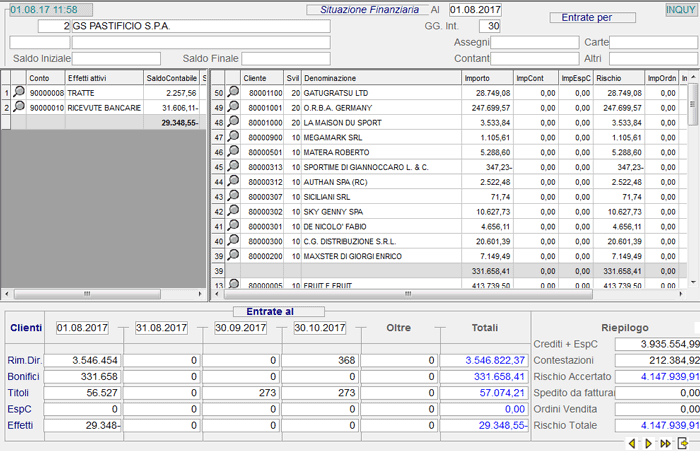Click Rim.Dir. total 3.546.822,37
This screenshot has width=700, height=451.
484,360
